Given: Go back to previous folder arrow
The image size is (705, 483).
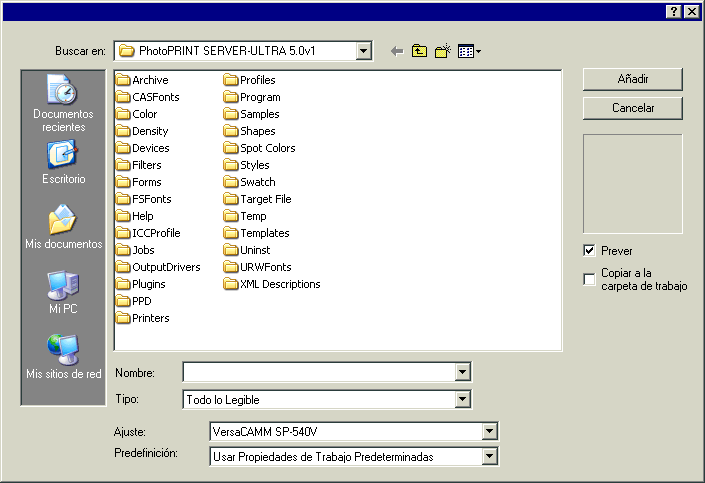Looking at the screenshot, I should coord(397,51).
